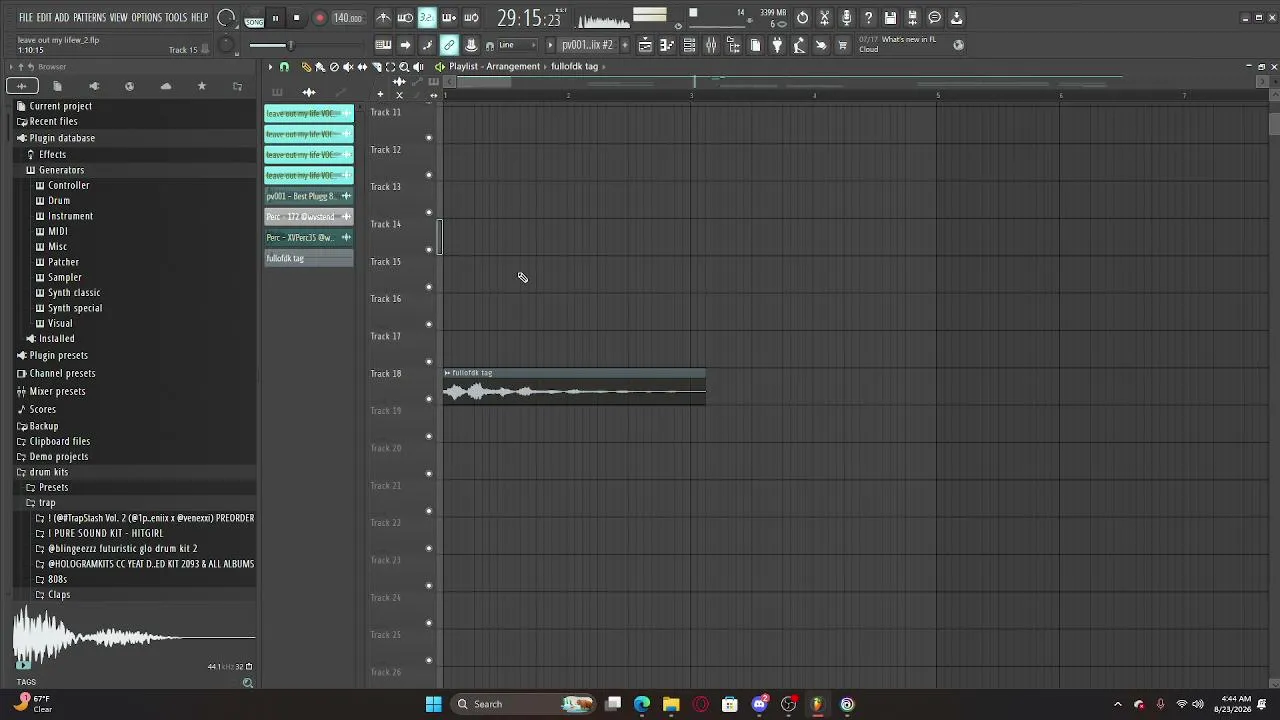Open the pattern selector pv001 dropdown
The width and height of the screenshot is (1280, 720).
pos(587,45)
